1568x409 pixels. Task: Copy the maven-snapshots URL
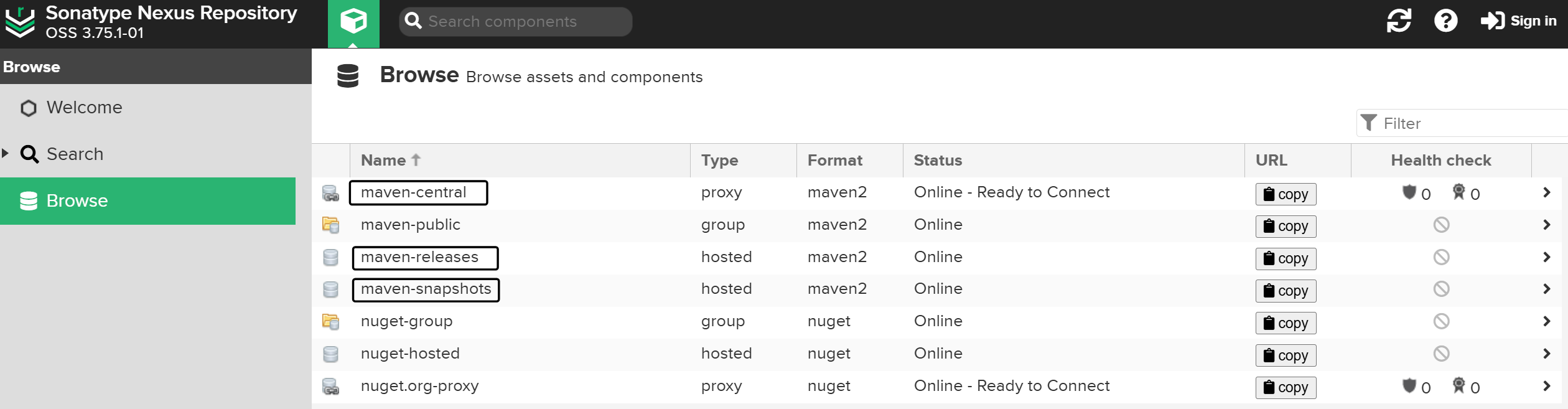point(1286,291)
